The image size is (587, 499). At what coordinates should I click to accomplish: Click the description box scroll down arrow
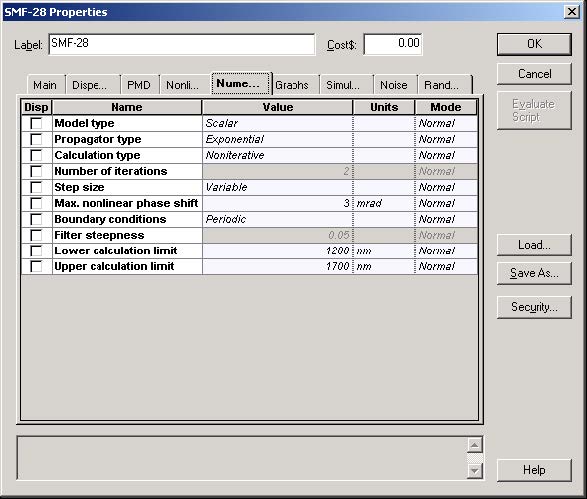474,471
